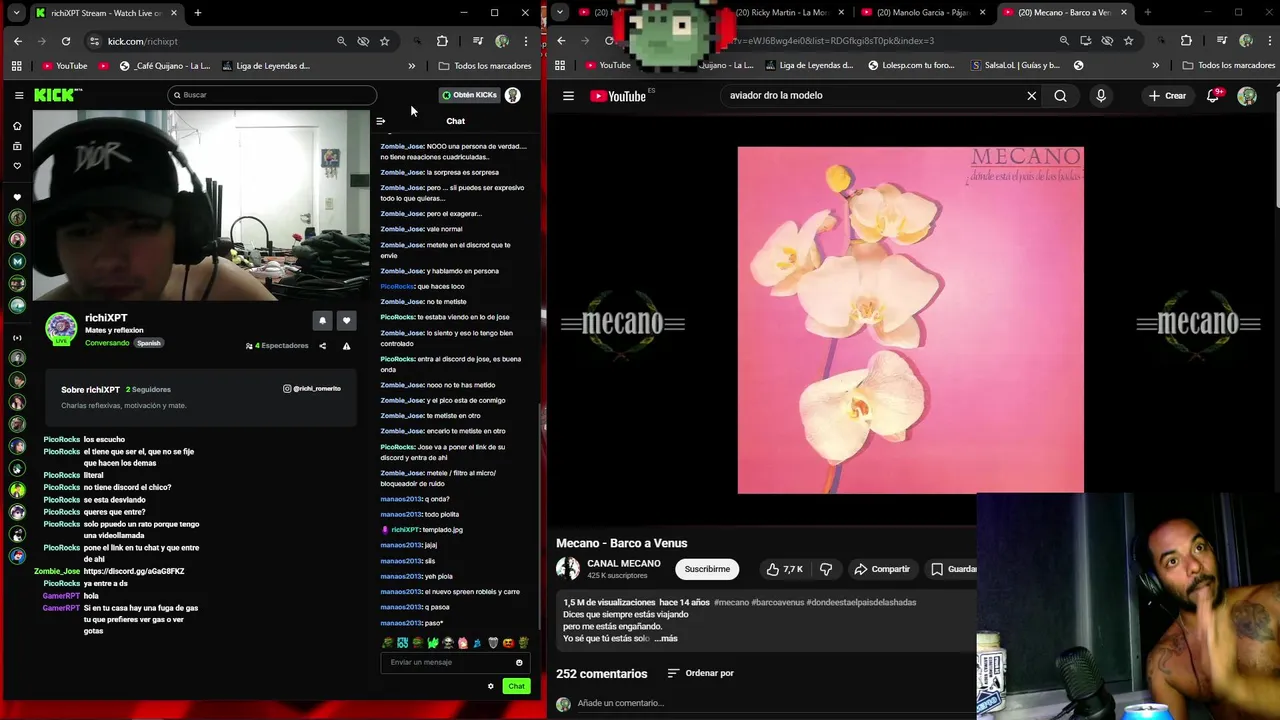
Task: Click Liga de Leyendas bookmark in Kick window
Action: click(266, 66)
